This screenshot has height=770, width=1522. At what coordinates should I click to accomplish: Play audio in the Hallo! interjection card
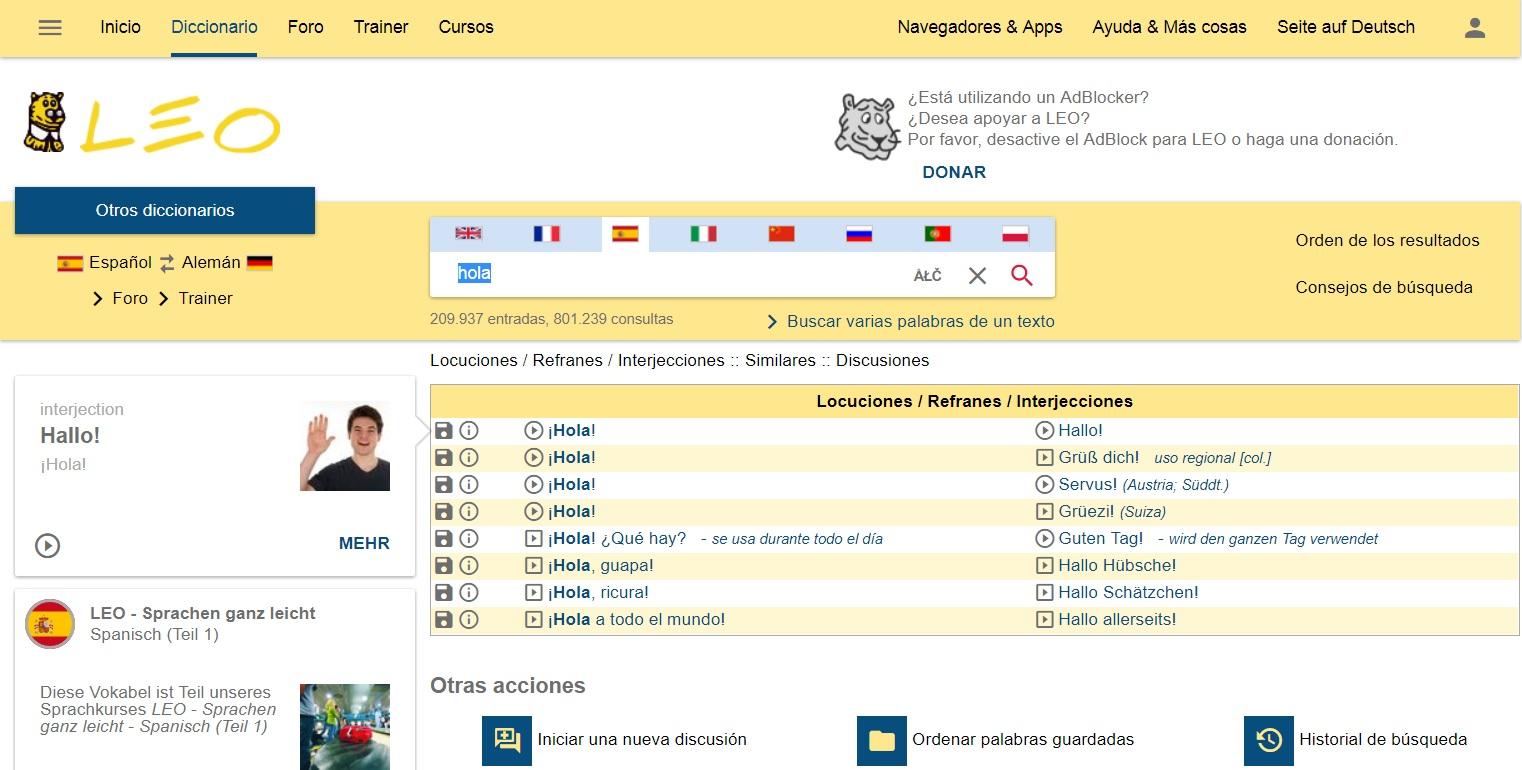tap(48, 545)
